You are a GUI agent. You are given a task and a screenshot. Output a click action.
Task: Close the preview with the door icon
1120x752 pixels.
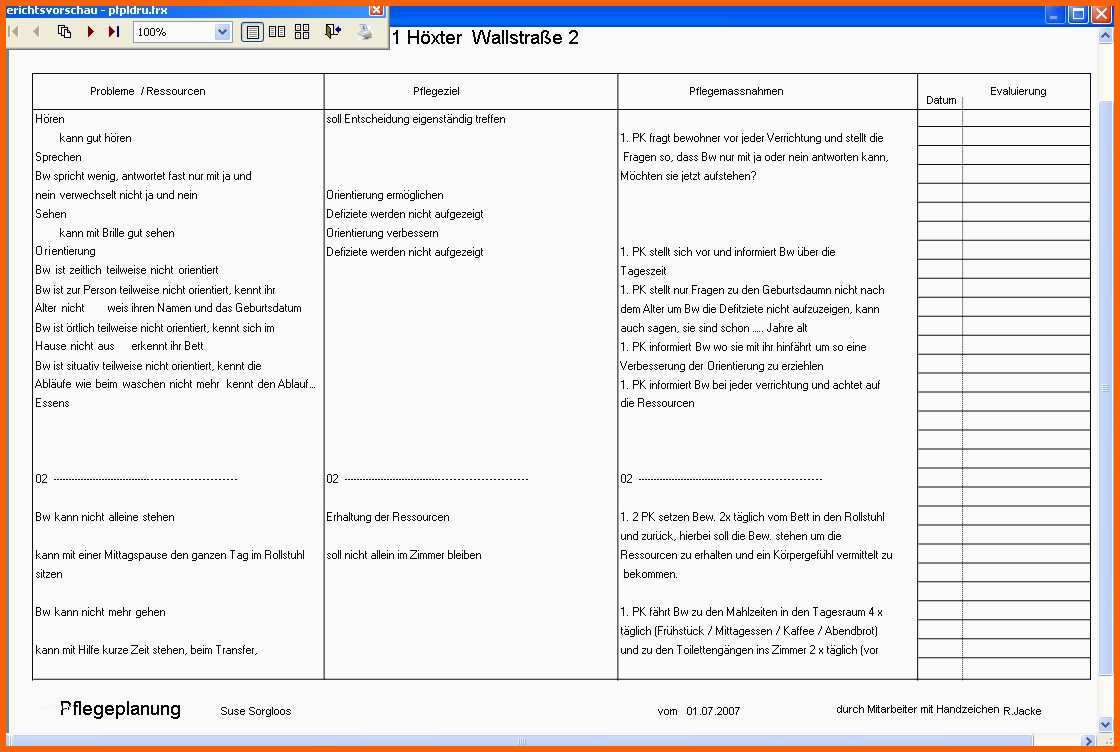point(333,31)
